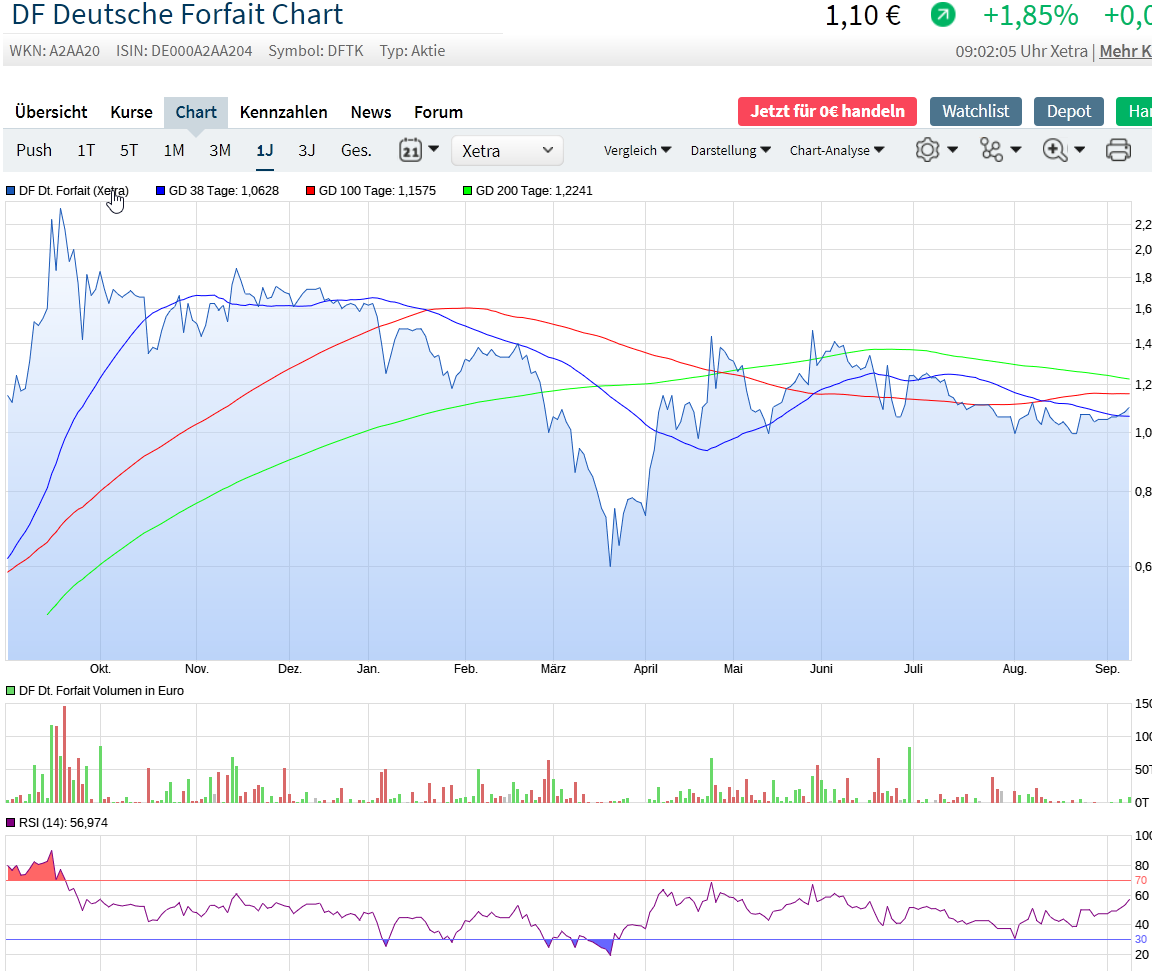This screenshot has height=971, width=1152.
Task: Click the Jan. label on time axis
Action: pos(368,669)
